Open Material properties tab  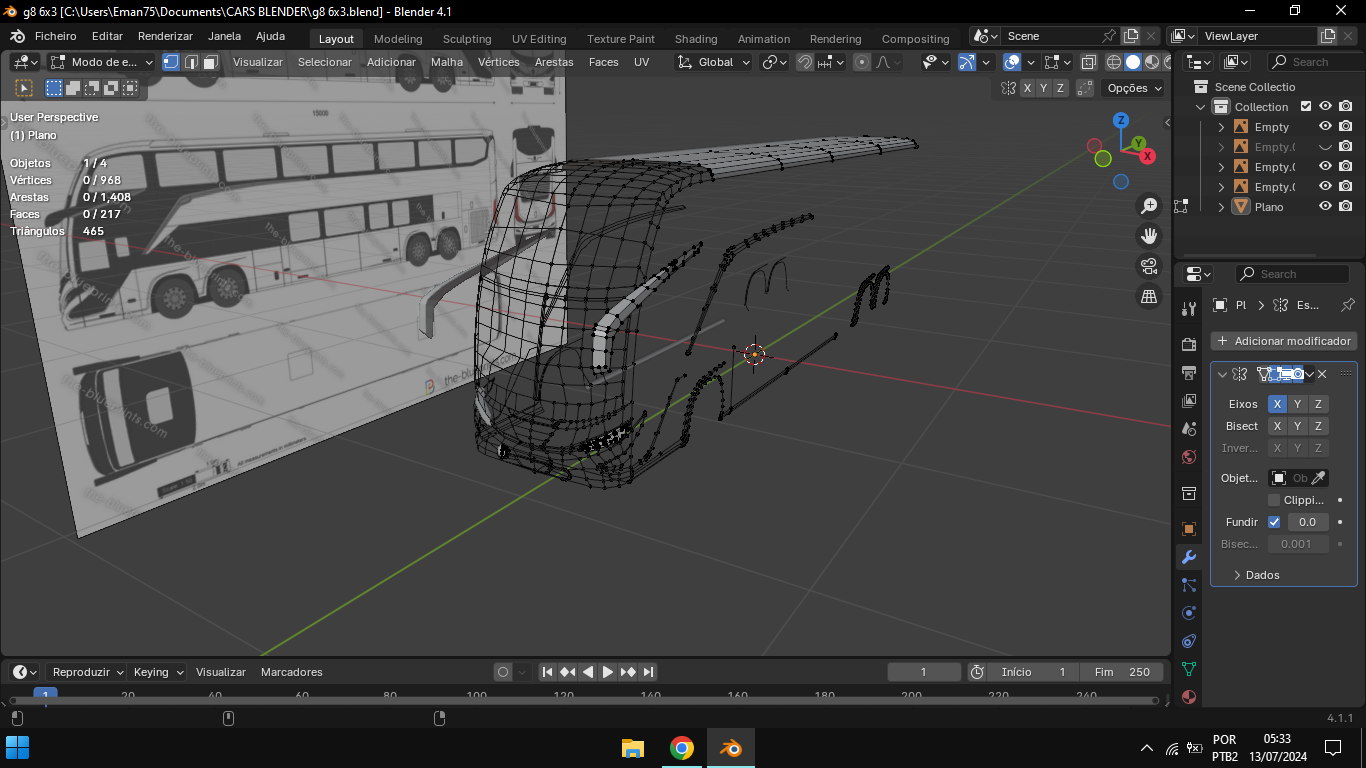pyautogui.click(x=1189, y=697)
